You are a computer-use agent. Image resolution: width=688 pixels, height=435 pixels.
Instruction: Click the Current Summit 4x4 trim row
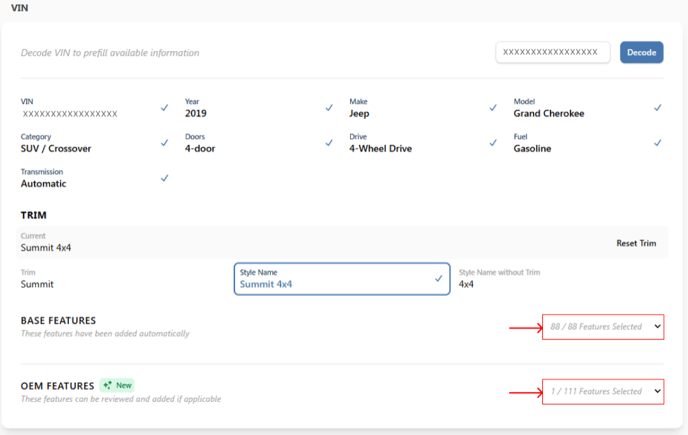click(342, 242)
